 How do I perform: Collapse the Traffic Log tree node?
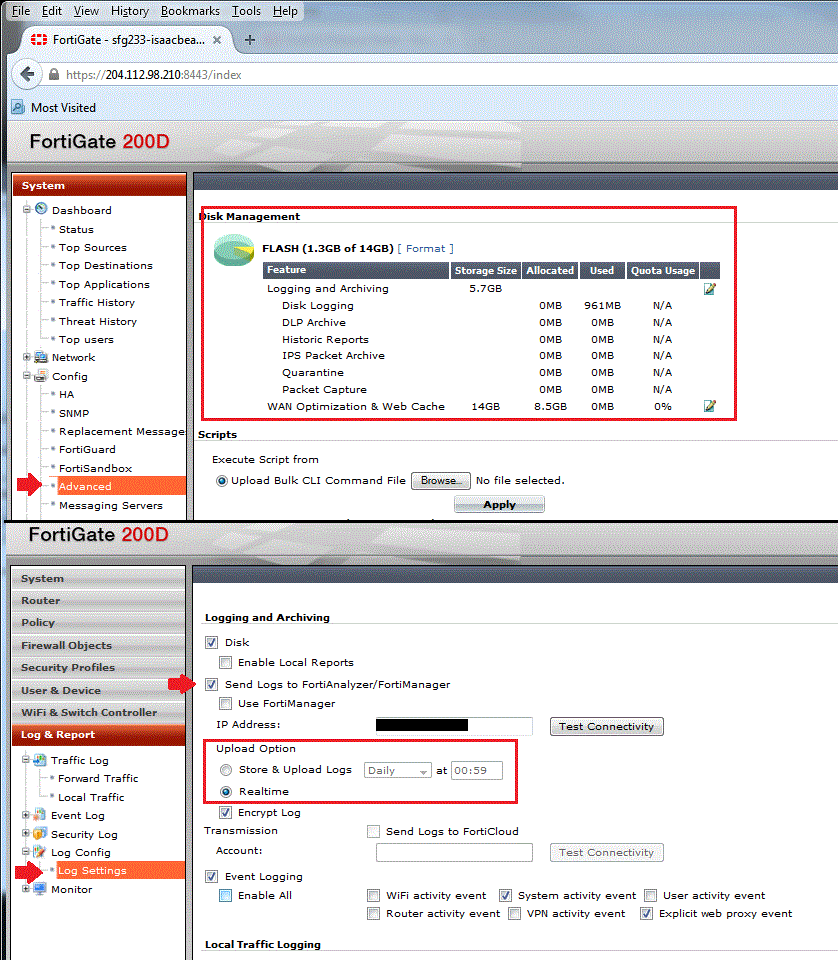26,760
